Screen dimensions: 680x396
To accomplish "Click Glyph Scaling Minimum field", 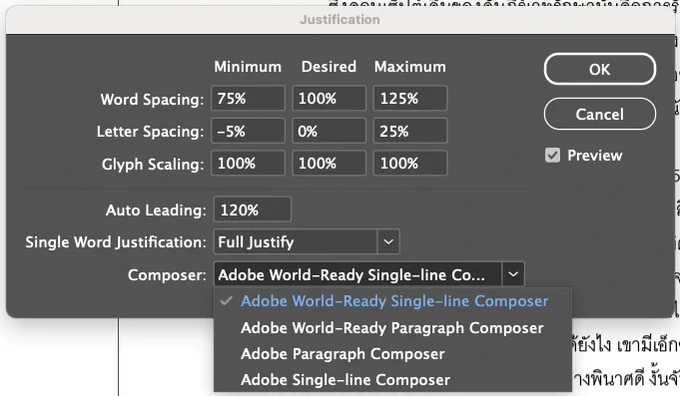I will 248,164.
